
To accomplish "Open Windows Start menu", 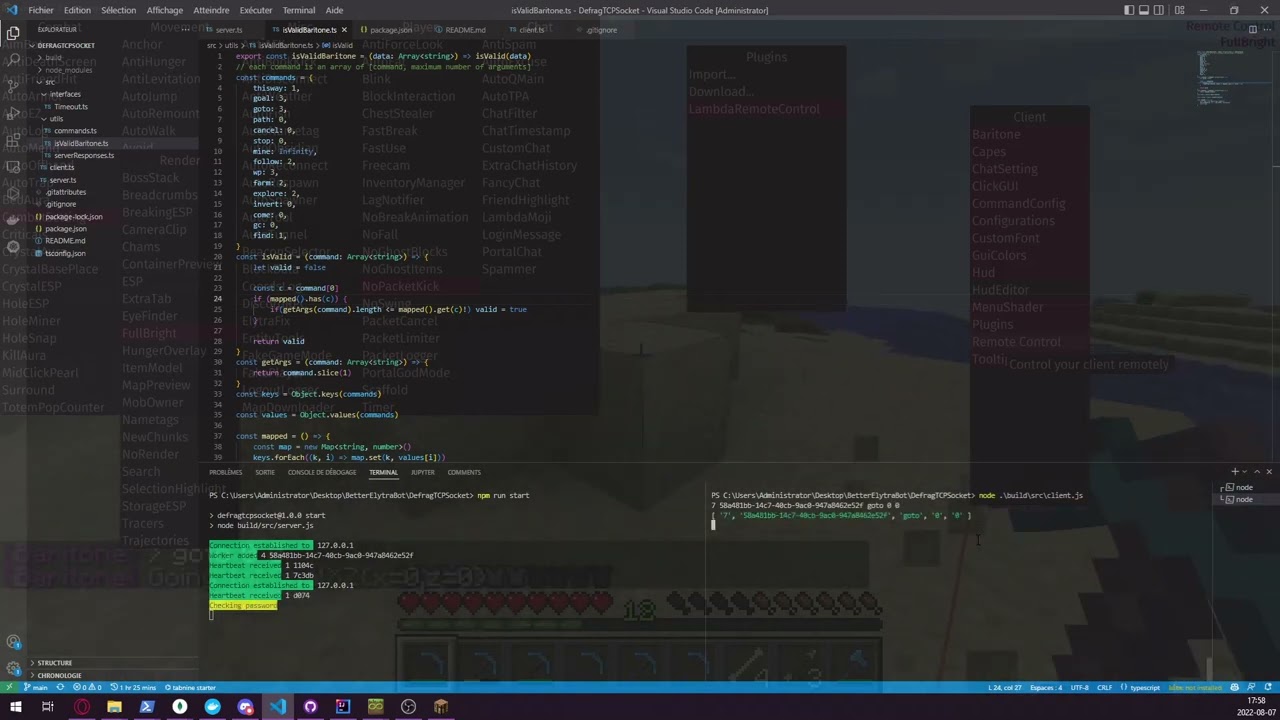I will point(15,707).
